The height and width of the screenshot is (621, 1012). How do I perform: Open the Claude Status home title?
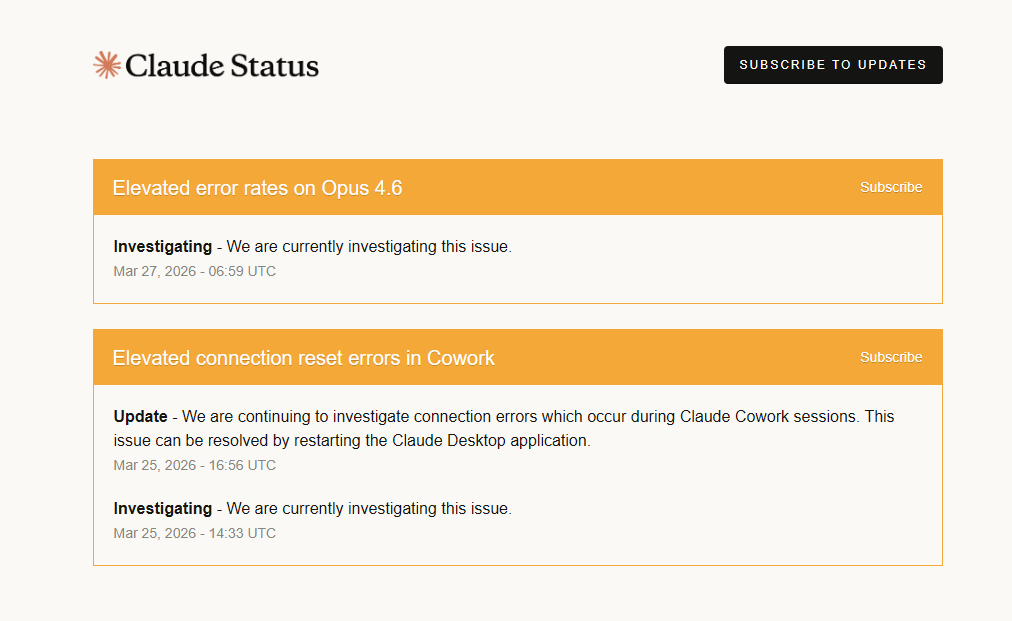(x=222, y=66)
